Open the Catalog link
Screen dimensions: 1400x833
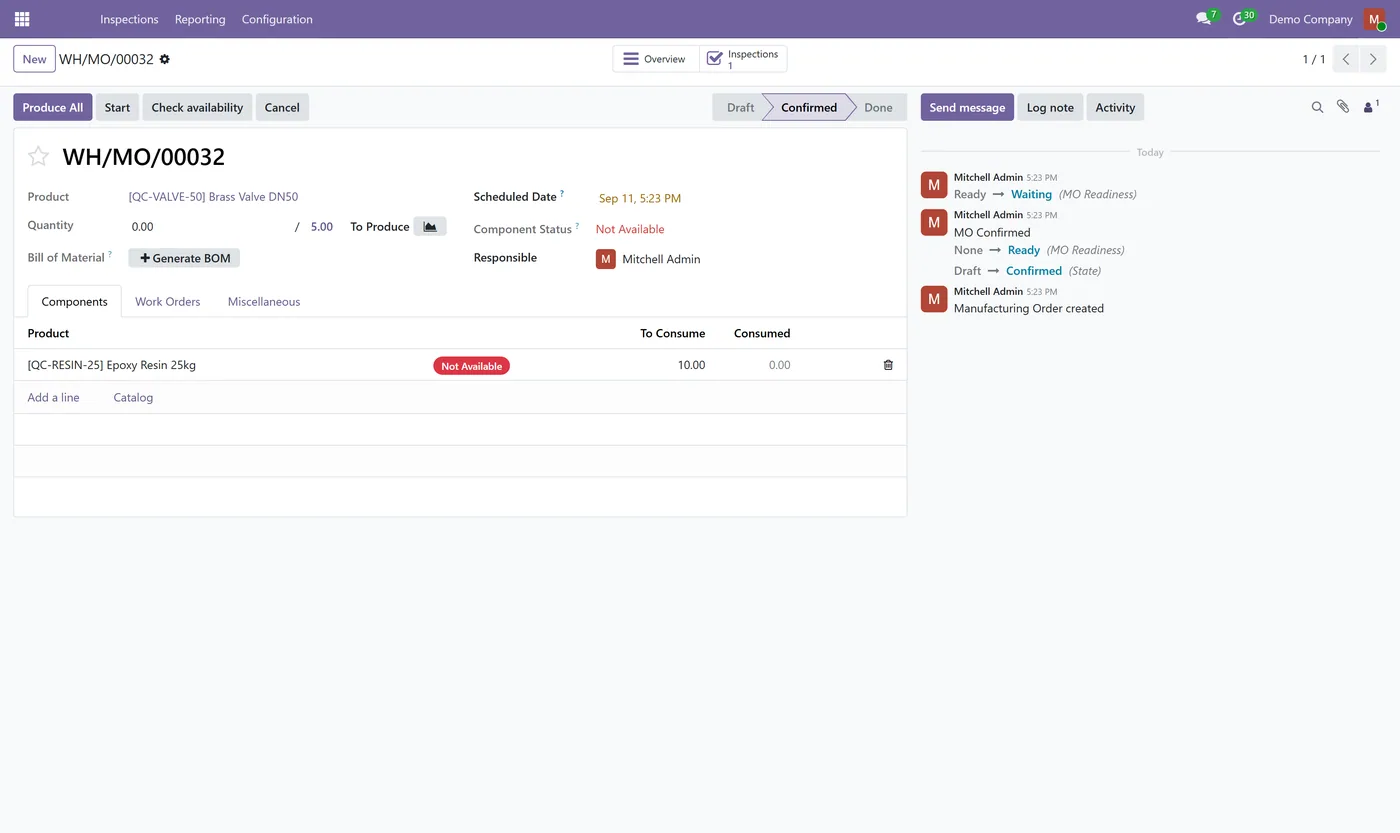click(133, 397)
